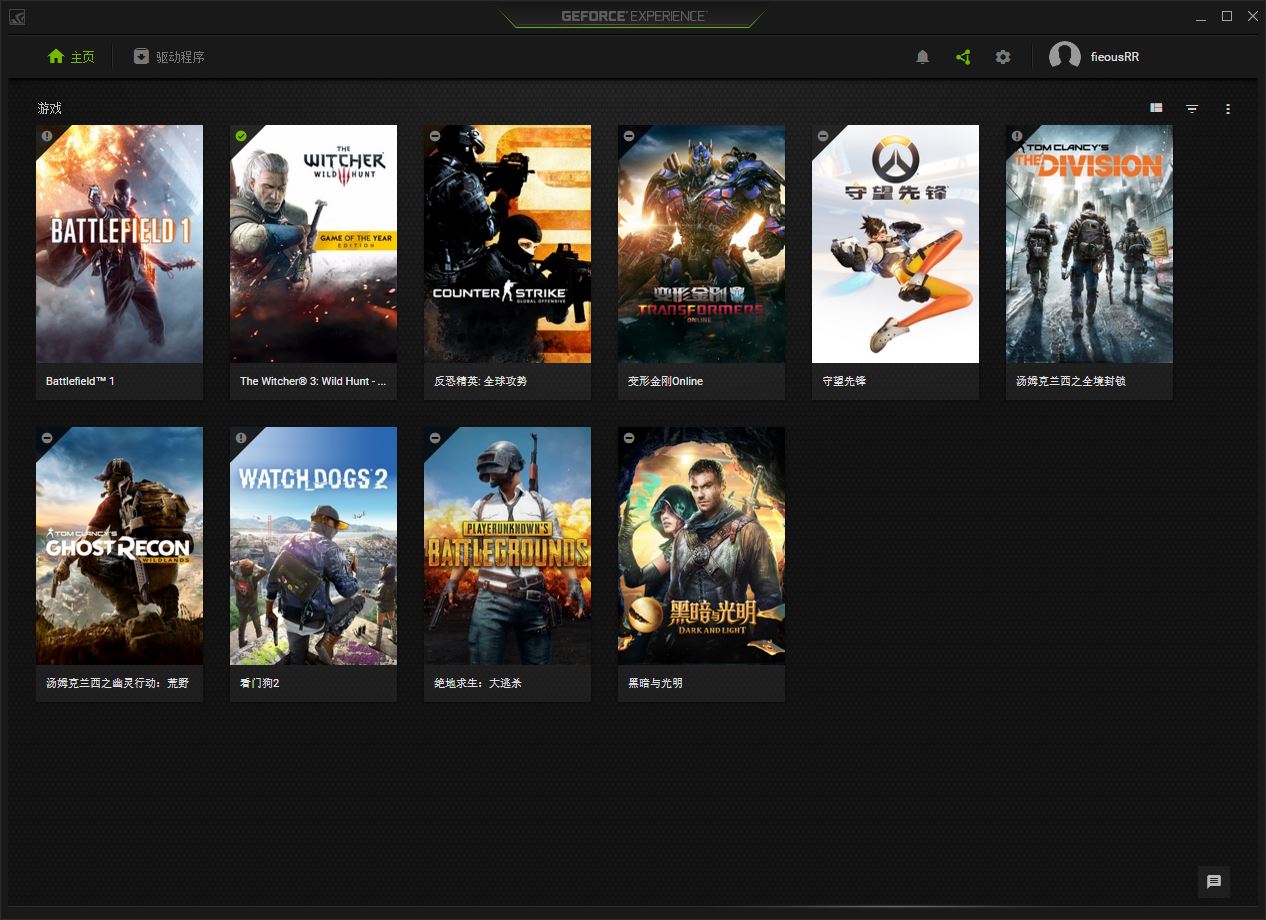Viewport: 1266px width, 920px height.
Task: Switch to the 驱动程序 drivers tab
Action: coord(169,57)
